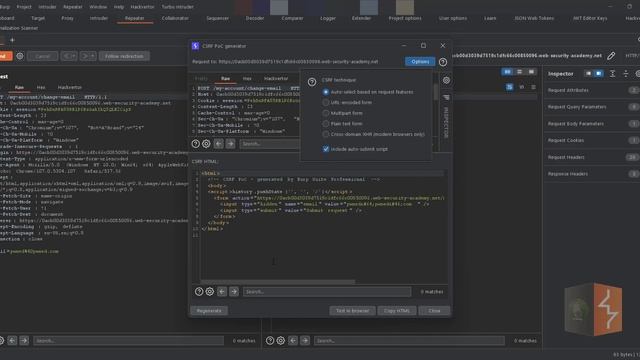This screenshot has width=640, height=360.
Task: Toggle Include auto-submit script checkbox
Action: coord(326,149)
